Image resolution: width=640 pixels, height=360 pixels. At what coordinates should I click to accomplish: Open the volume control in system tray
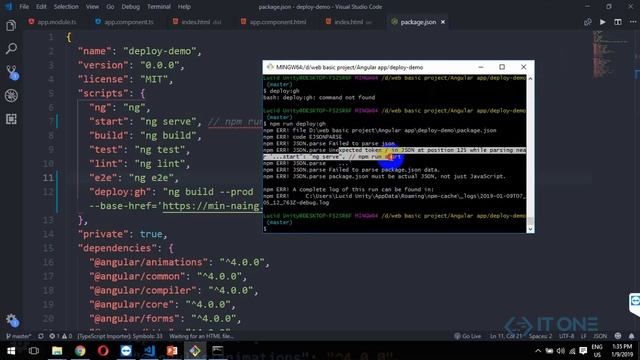click(x=561, y=351)
